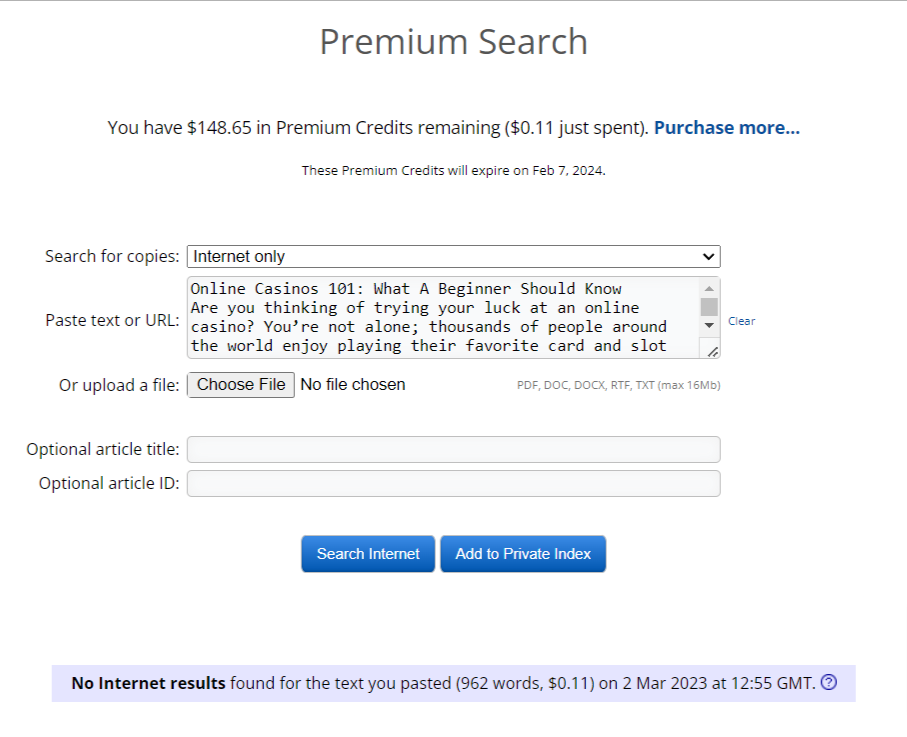Clear the pasted text with the Clear link

click(x=742, y=321)
